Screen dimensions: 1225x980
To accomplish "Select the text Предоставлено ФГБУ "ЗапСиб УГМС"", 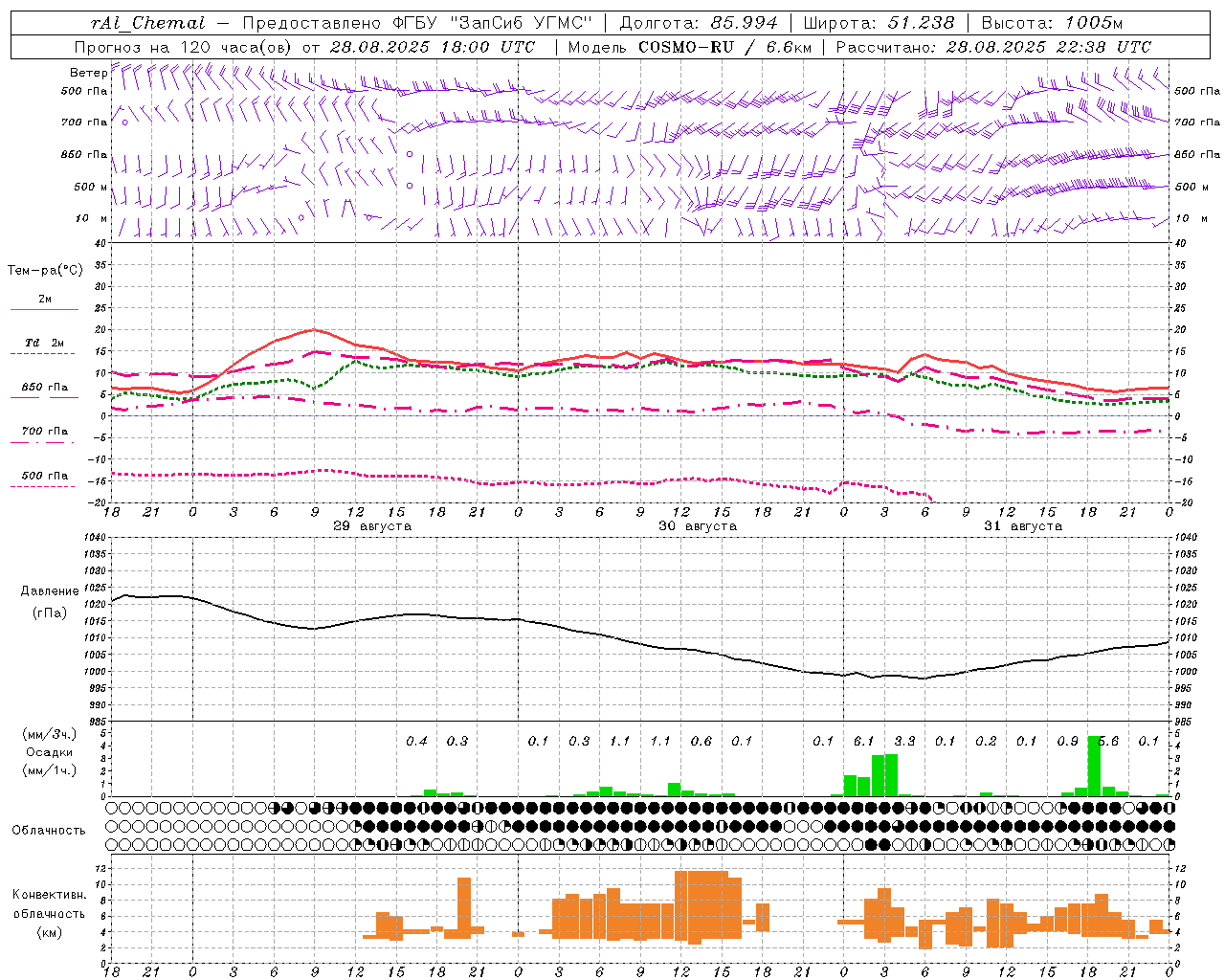I will click(x=417, y=23).
